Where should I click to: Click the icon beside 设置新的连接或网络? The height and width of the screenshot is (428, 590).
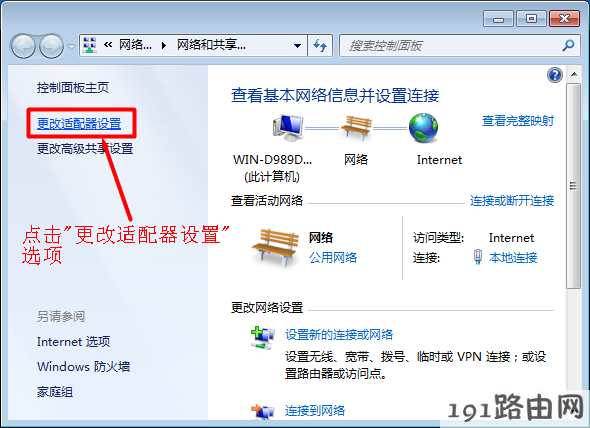click(263, 337)
